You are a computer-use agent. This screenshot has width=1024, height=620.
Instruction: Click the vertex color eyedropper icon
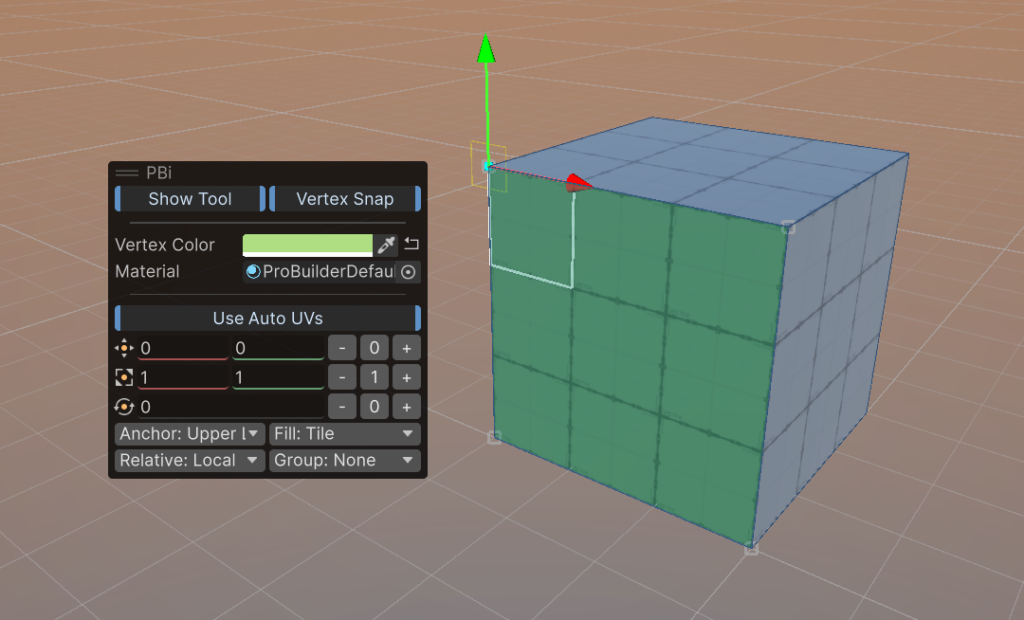[386, 245]
